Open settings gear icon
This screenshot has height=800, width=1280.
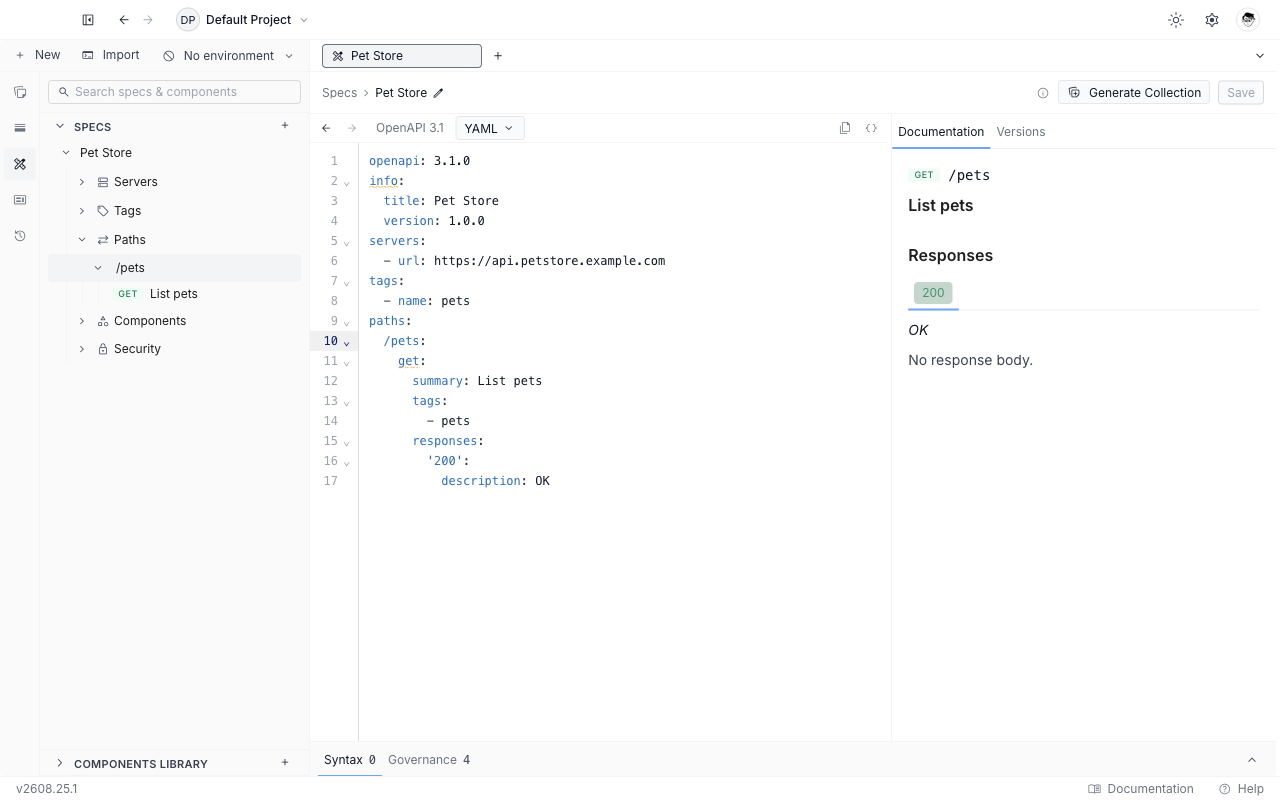(x=1212, y=20)
